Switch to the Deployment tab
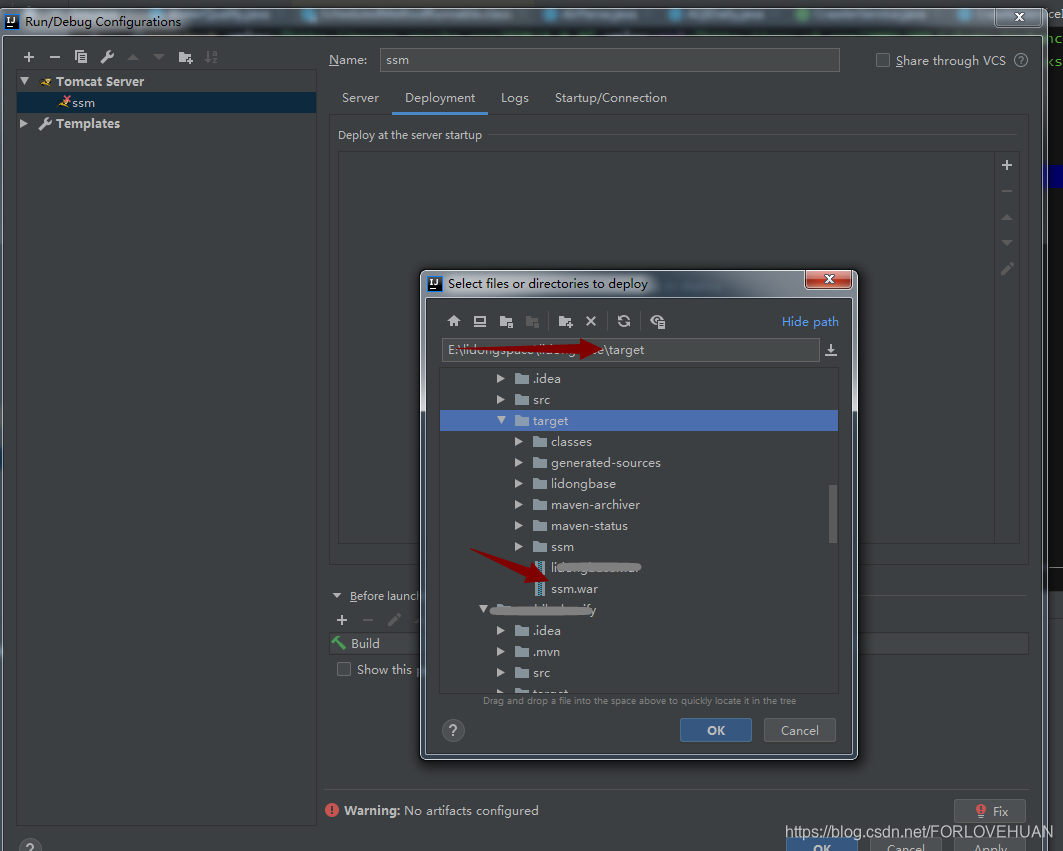The image size is (1063, 851). [x=440, y=98]
